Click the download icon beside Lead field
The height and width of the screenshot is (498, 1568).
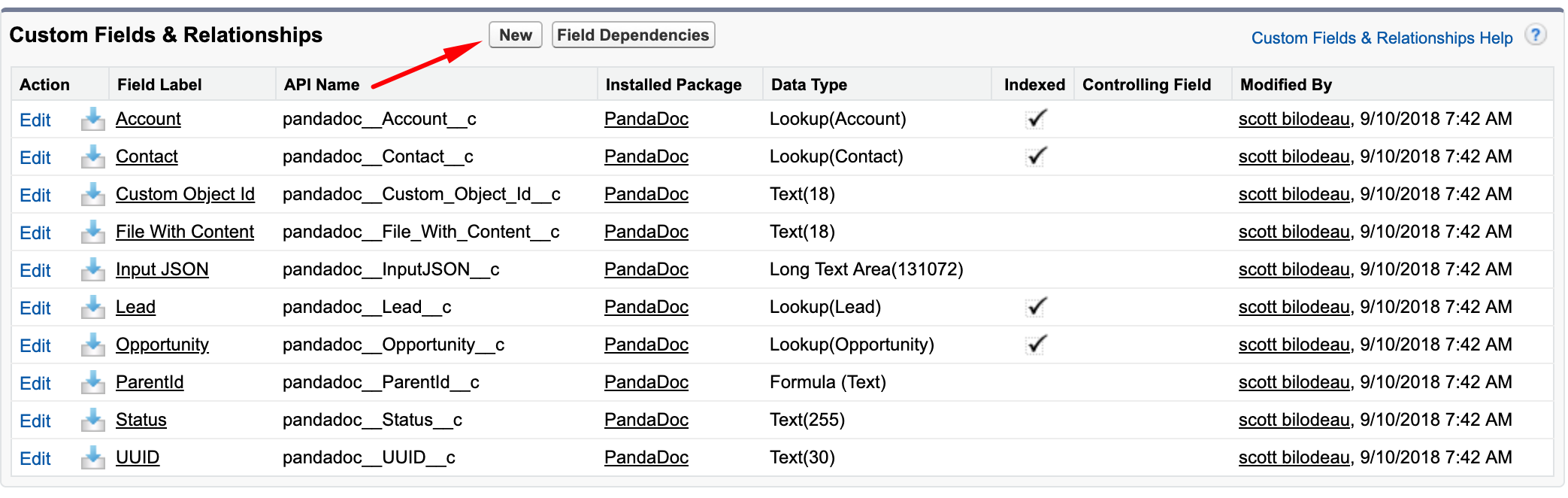[x=92, y=307]
